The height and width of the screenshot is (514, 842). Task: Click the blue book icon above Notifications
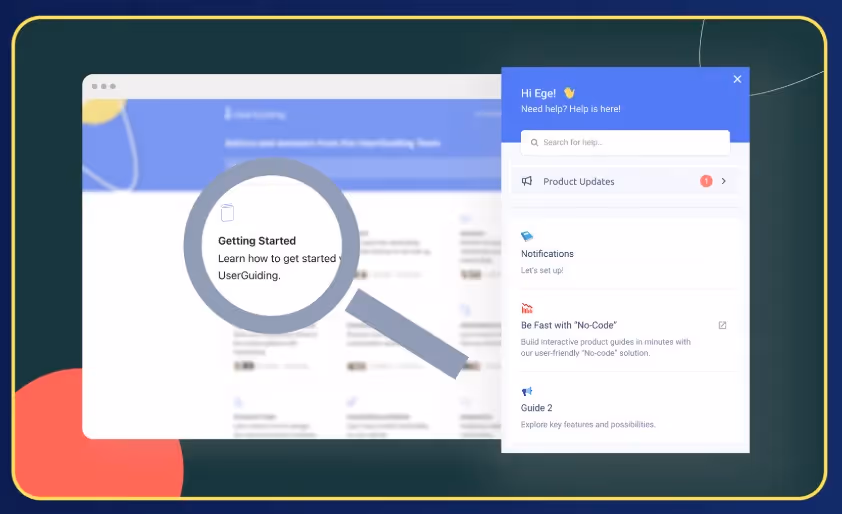pyautogui.click(x=527, y=236)
